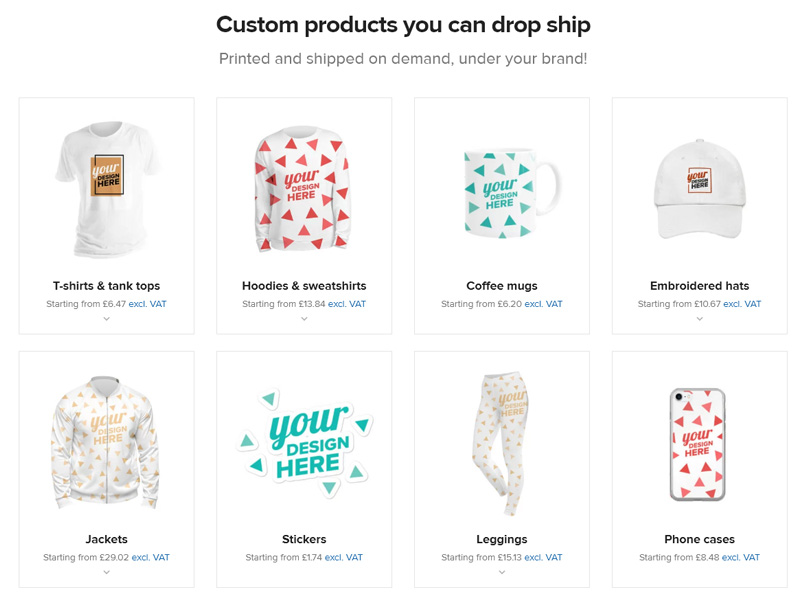Click the leggings product image
Image resolution: width=808 pixels, height=599 pixels.
(501, 438)
